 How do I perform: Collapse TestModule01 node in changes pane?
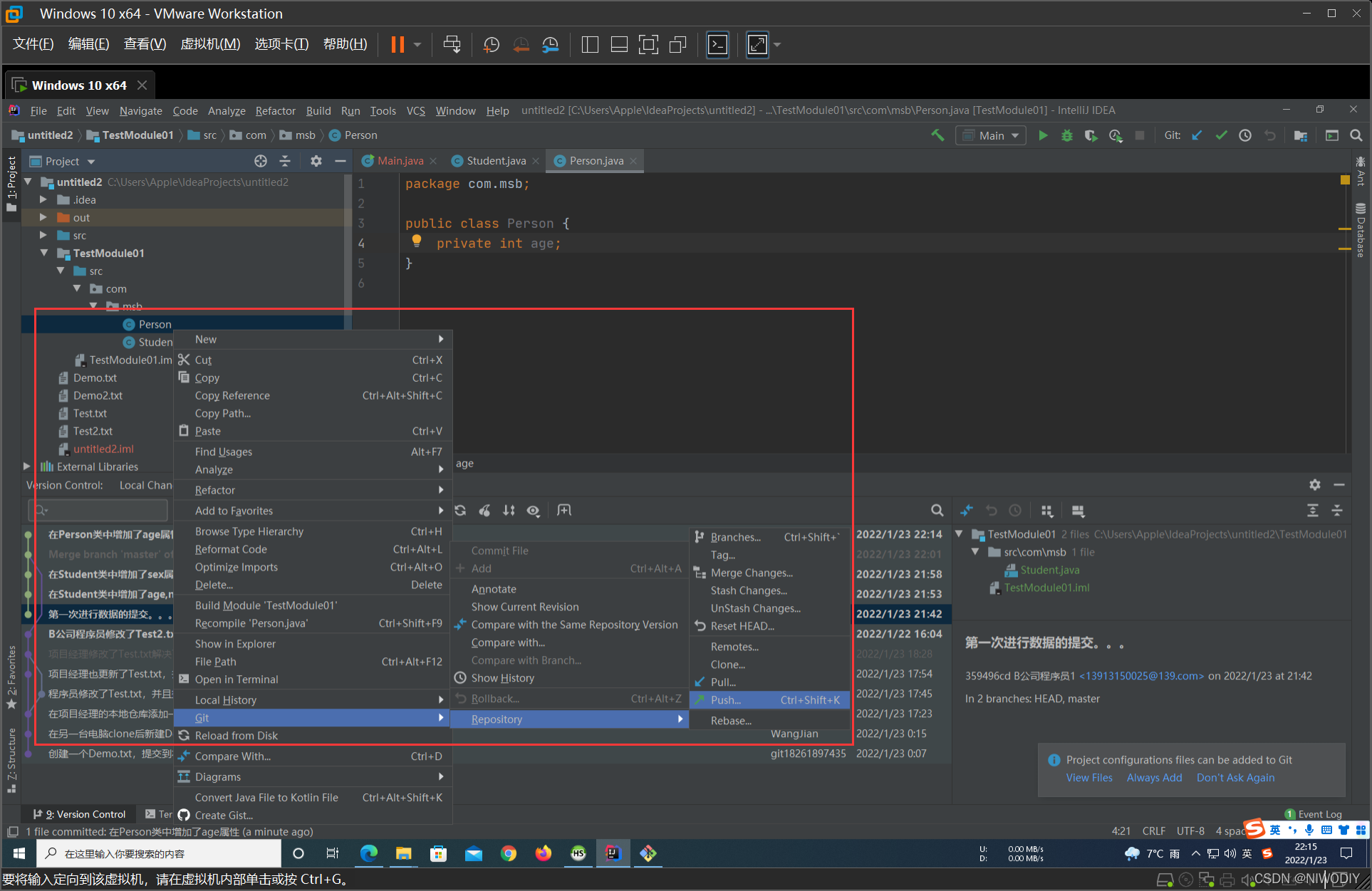(959, 534)
